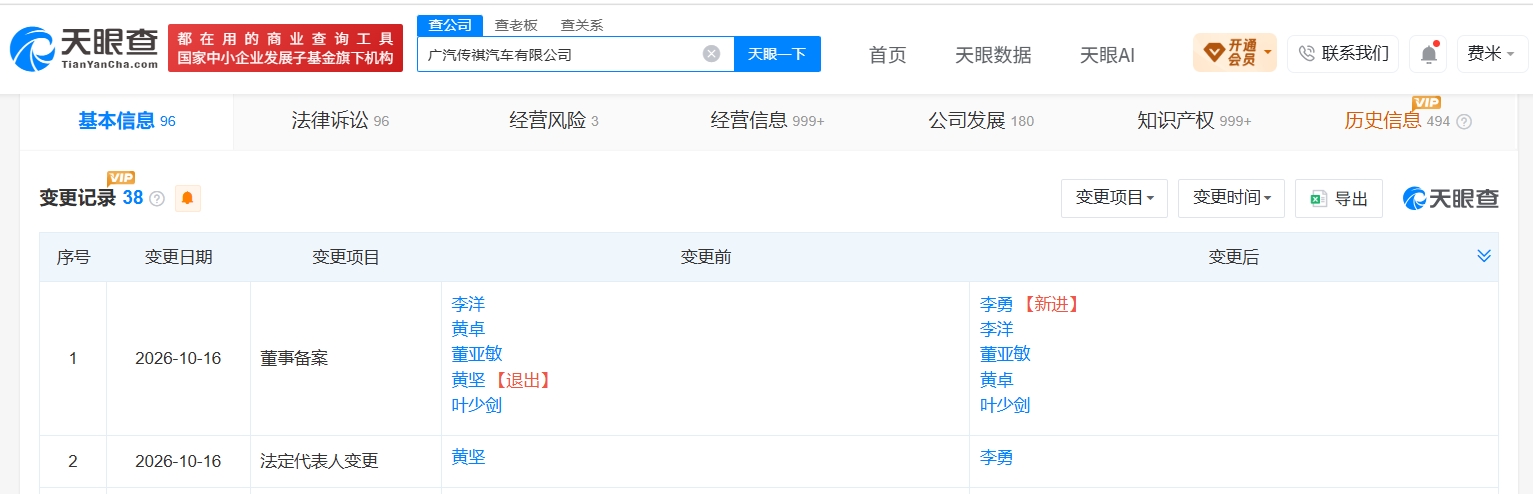1533x494 pixels.
Task: Select the 2026-10-16 date in row 1
Action: (x=178, y=358)
